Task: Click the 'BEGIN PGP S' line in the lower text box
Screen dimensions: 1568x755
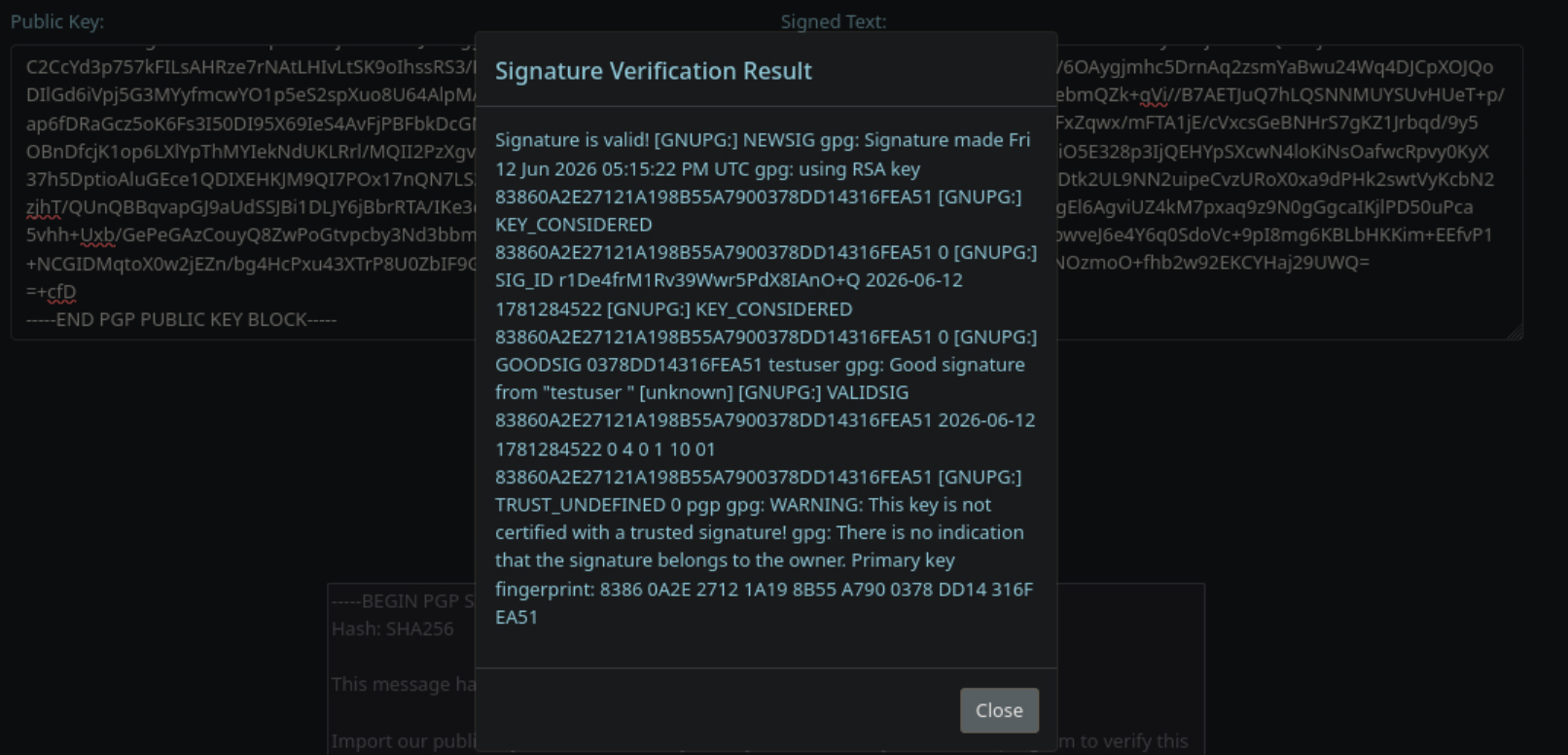Action: click(403, 601)
